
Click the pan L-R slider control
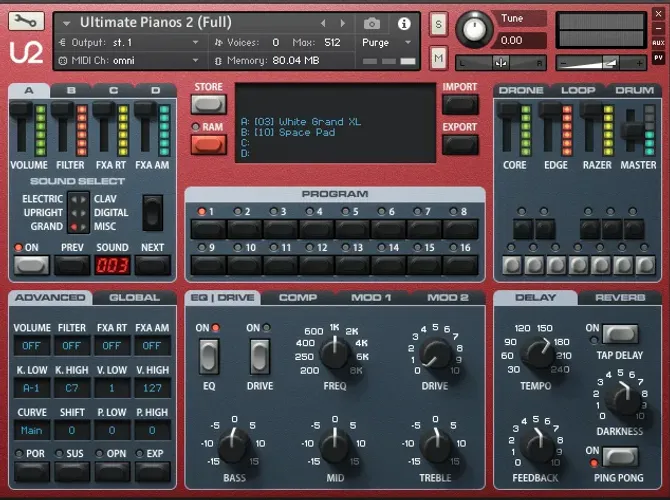coord(500,63)
